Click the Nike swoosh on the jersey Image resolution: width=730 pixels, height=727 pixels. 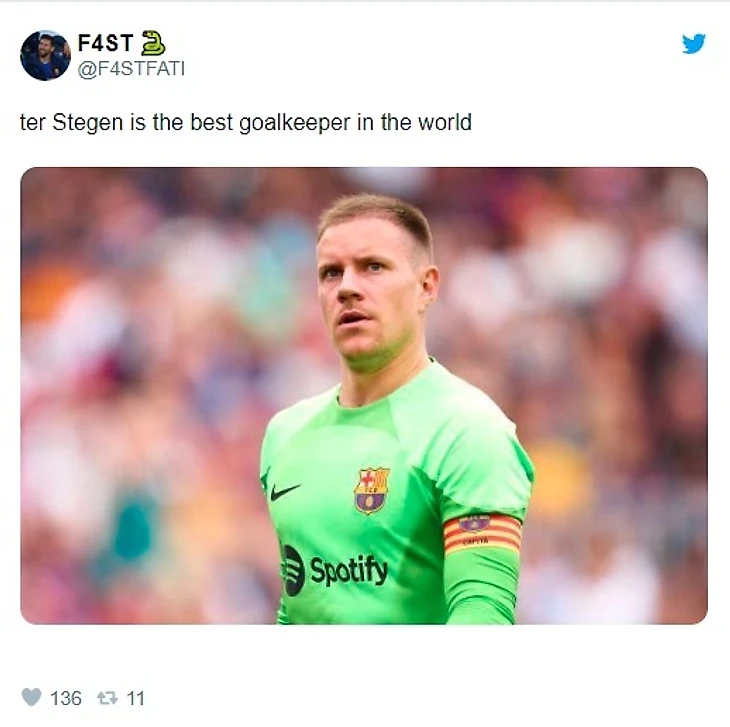(285, 491)
